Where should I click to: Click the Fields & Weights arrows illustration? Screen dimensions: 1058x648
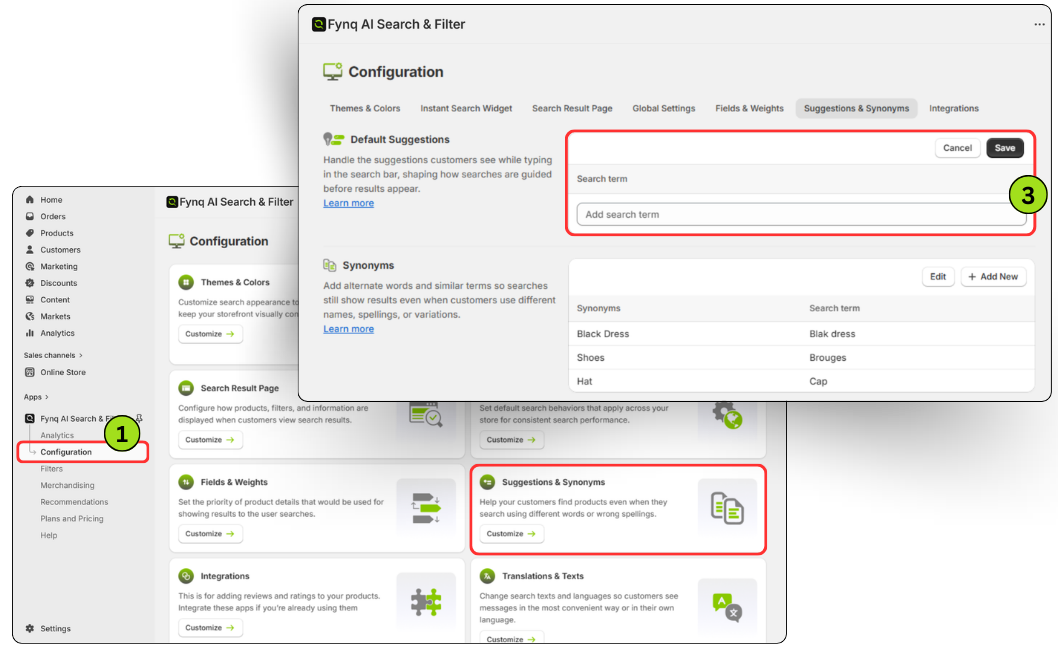click(426, 508)
